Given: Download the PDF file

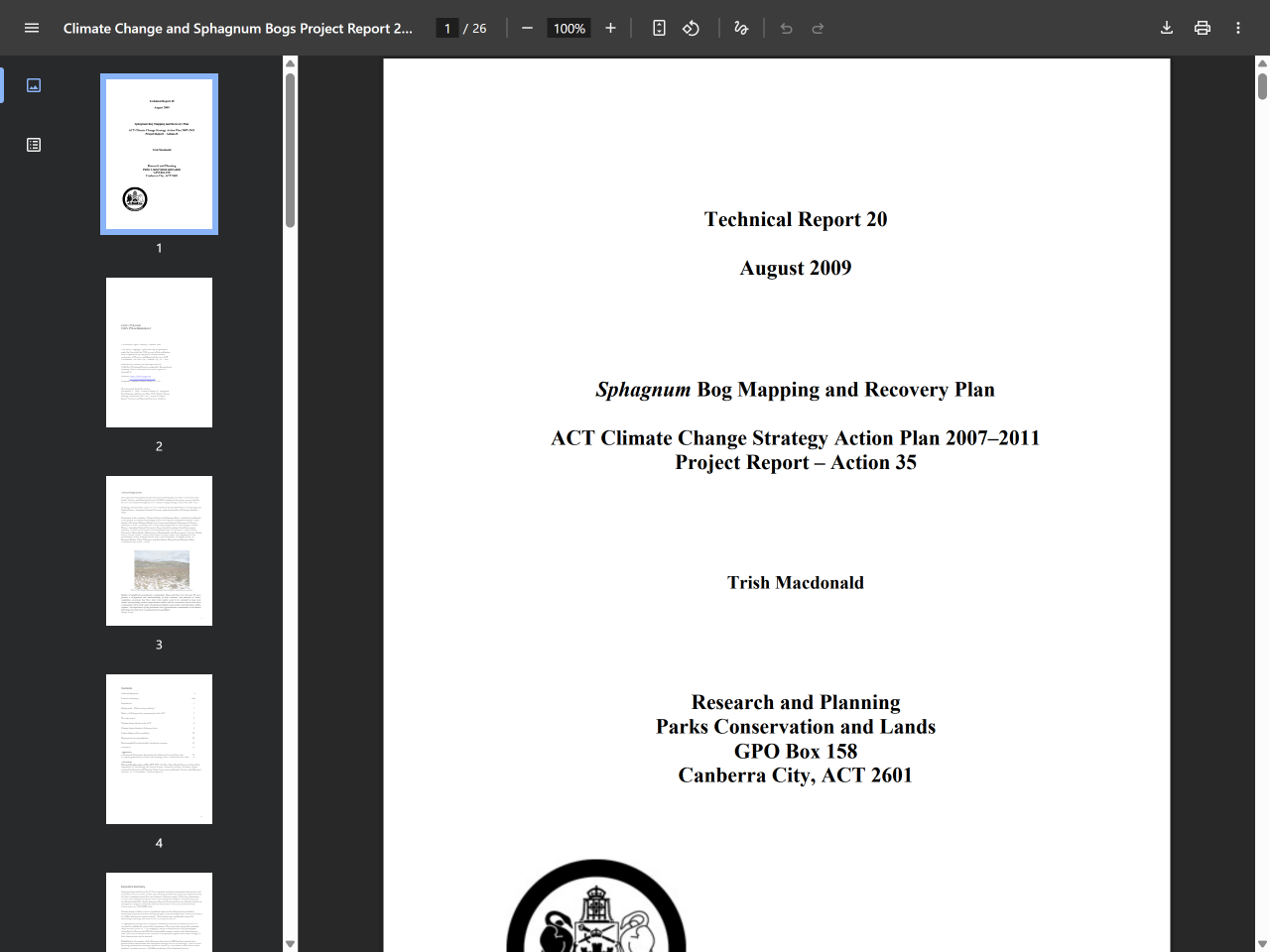Looking at the screenshot, I should point(1167,28).
